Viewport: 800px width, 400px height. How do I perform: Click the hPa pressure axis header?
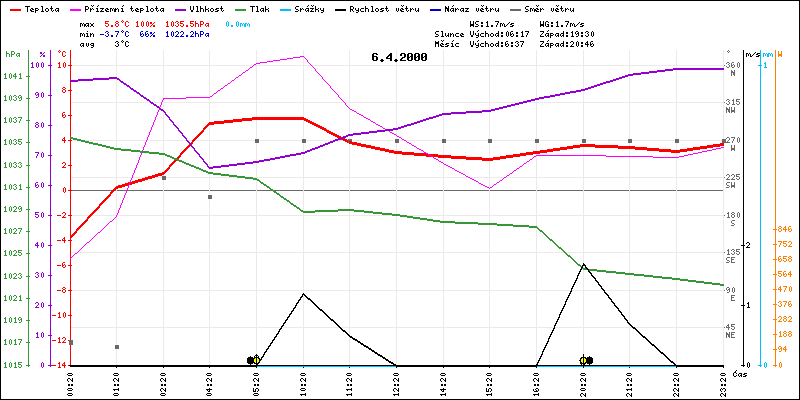(12, 53)
